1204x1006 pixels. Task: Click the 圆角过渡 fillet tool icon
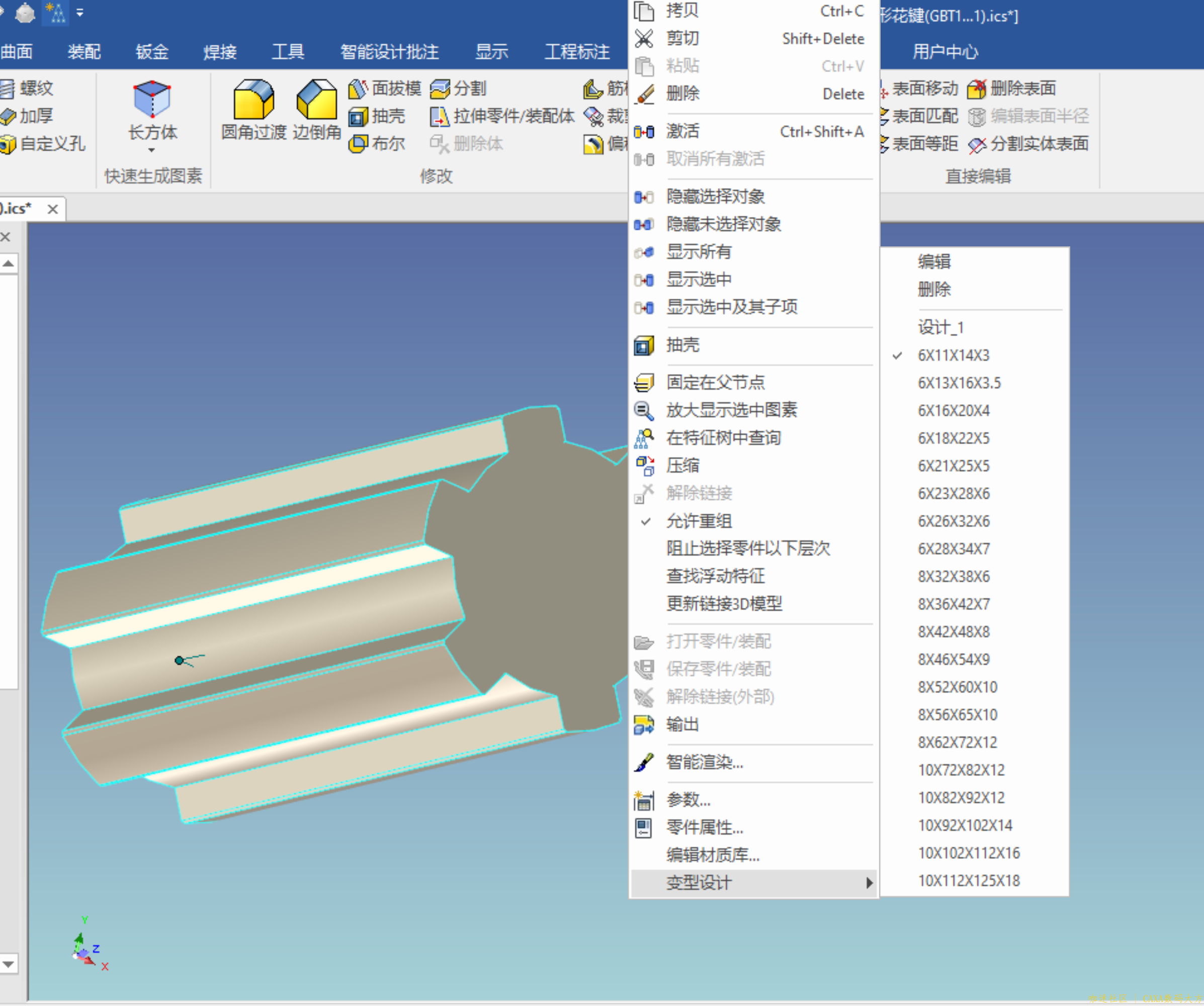(x=253, y=99)
